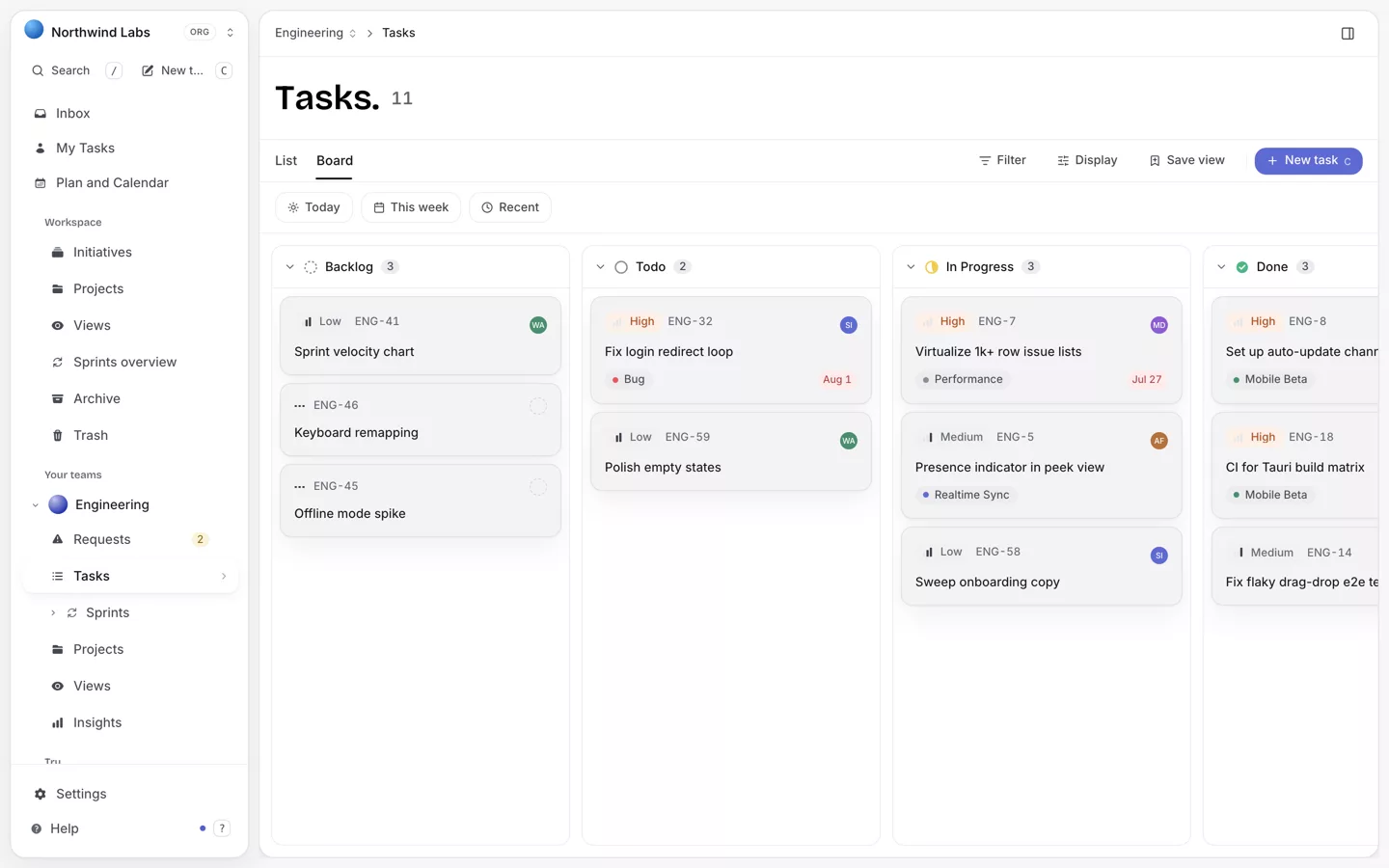Expand the Sprints tree item chevron

(53, 613)
